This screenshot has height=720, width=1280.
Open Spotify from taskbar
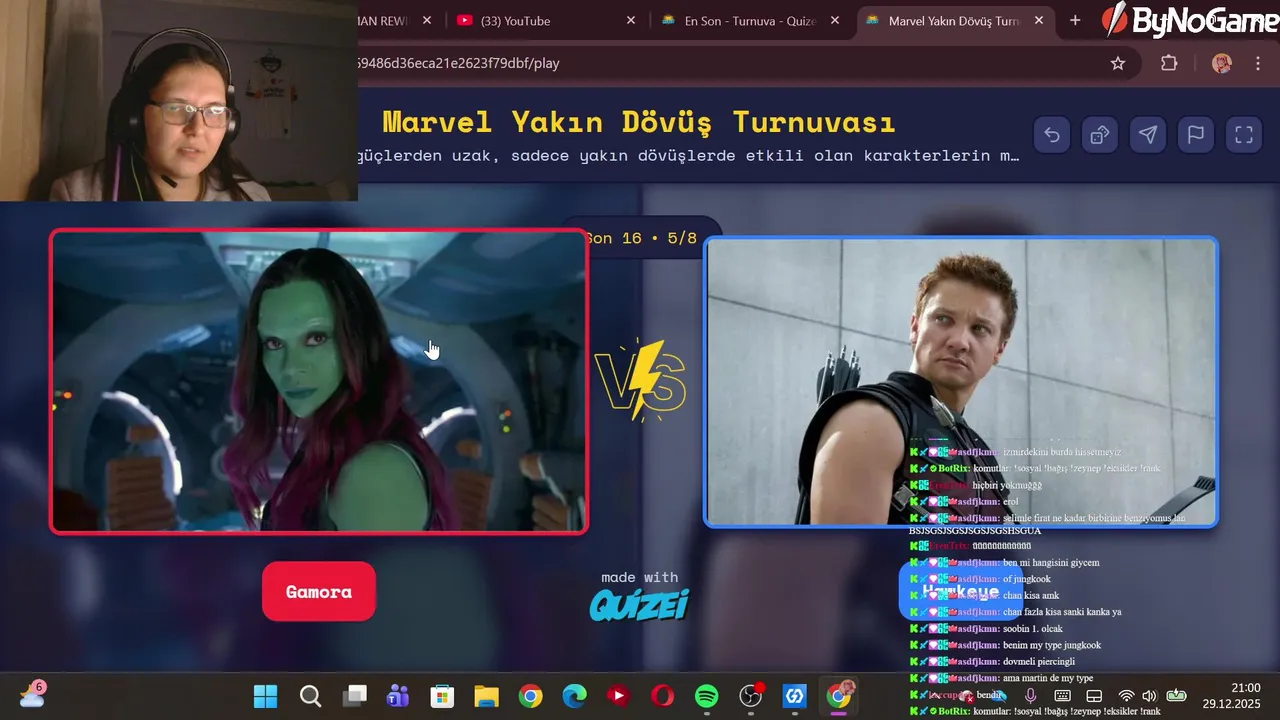706,696
